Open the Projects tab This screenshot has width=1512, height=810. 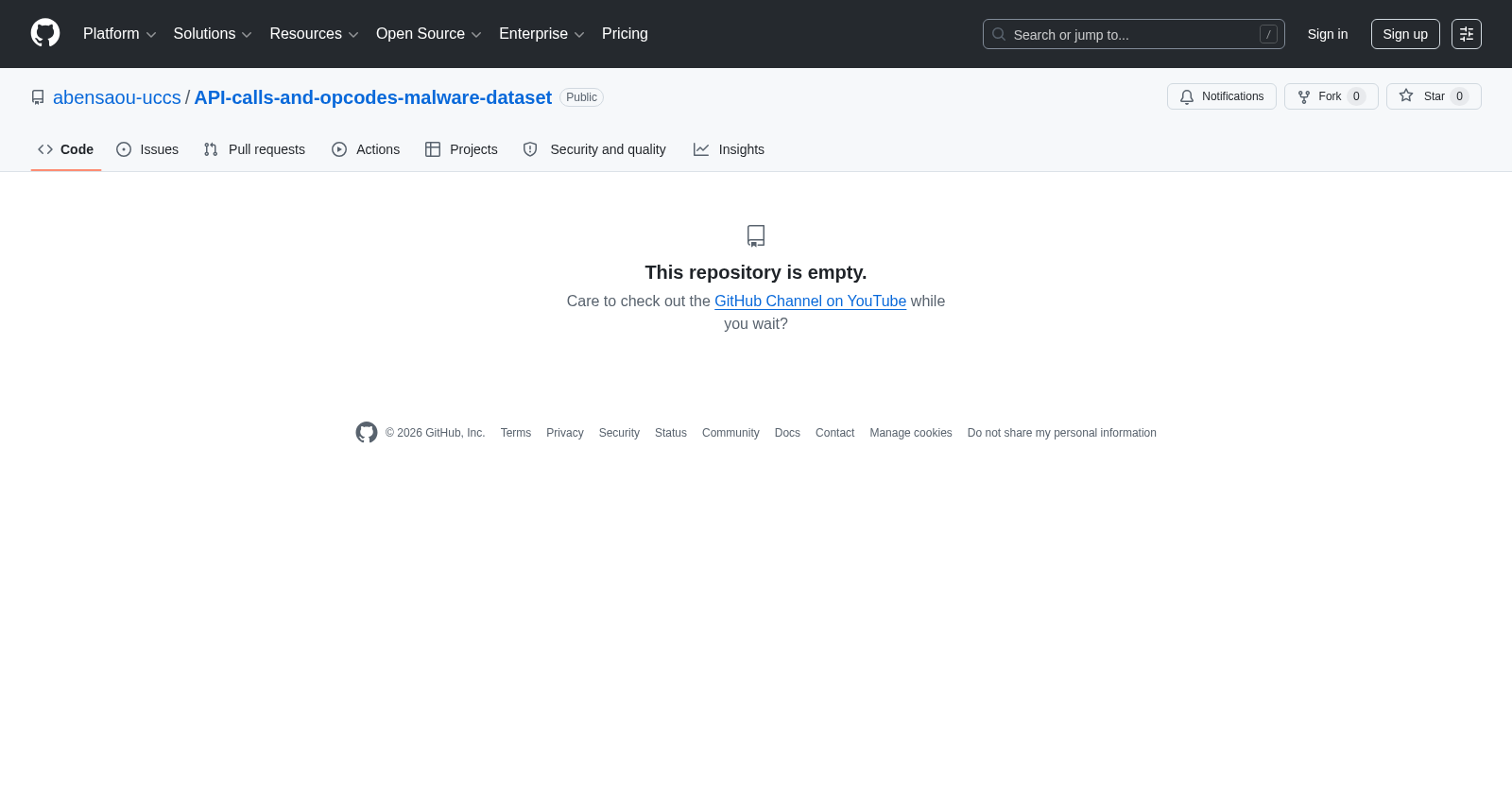tap(461, 149)
